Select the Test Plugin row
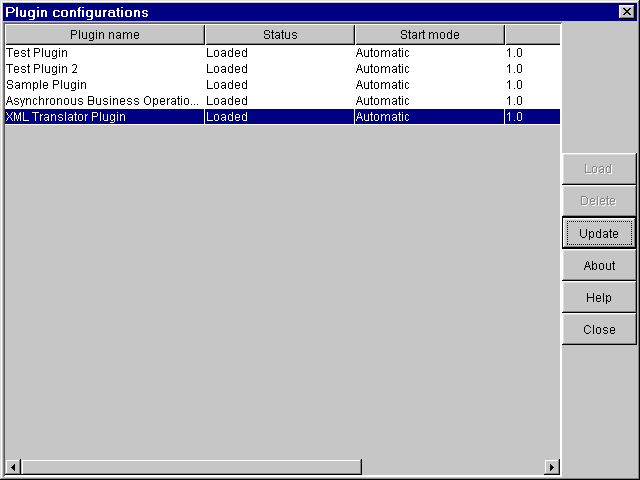This screenshot has width=640, height=480. [x=282, y=53]
